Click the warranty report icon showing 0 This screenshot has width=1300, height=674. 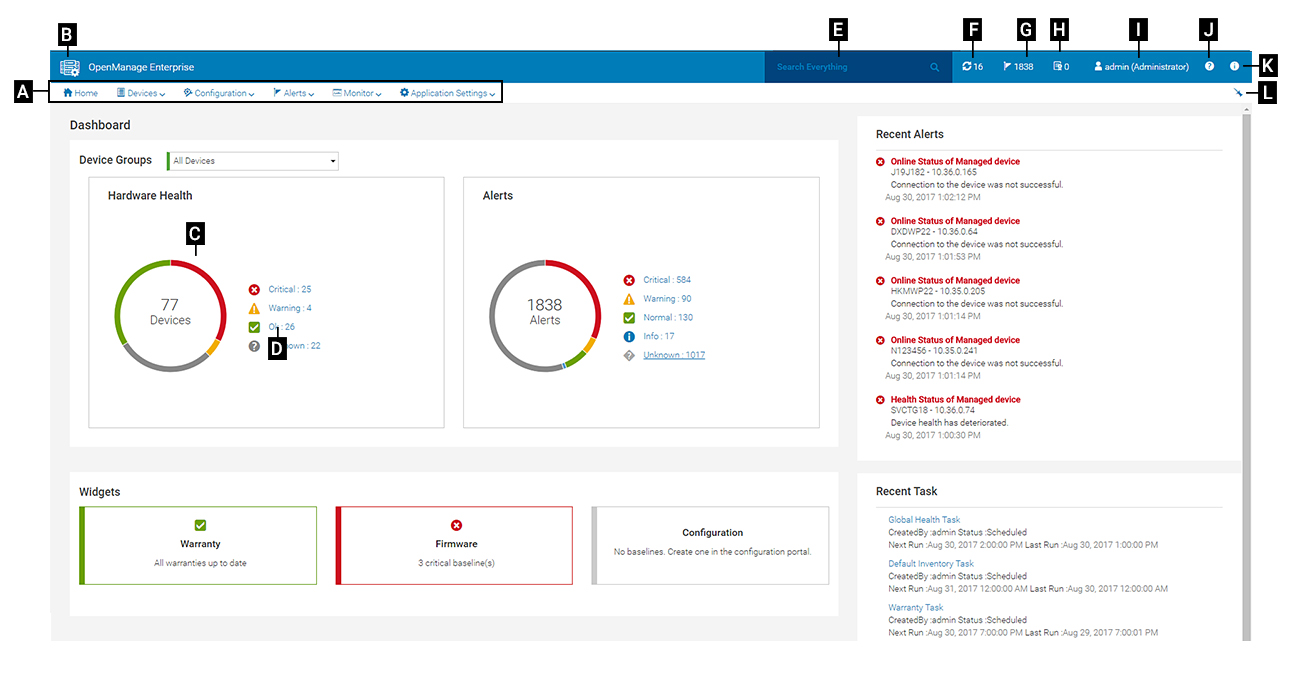[1056, 66]
